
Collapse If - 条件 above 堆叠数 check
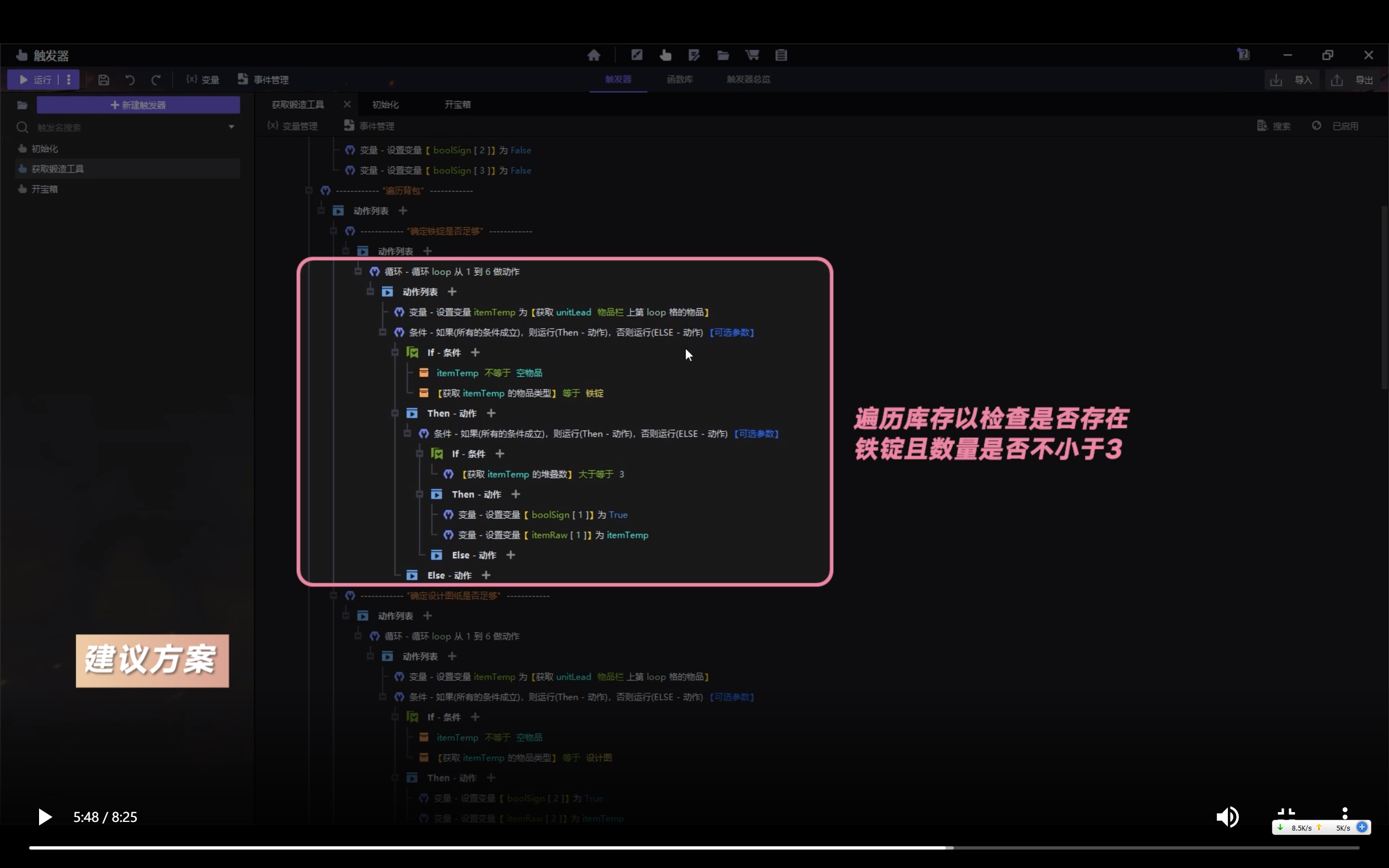pyautogui.click(x=419, y=454)
